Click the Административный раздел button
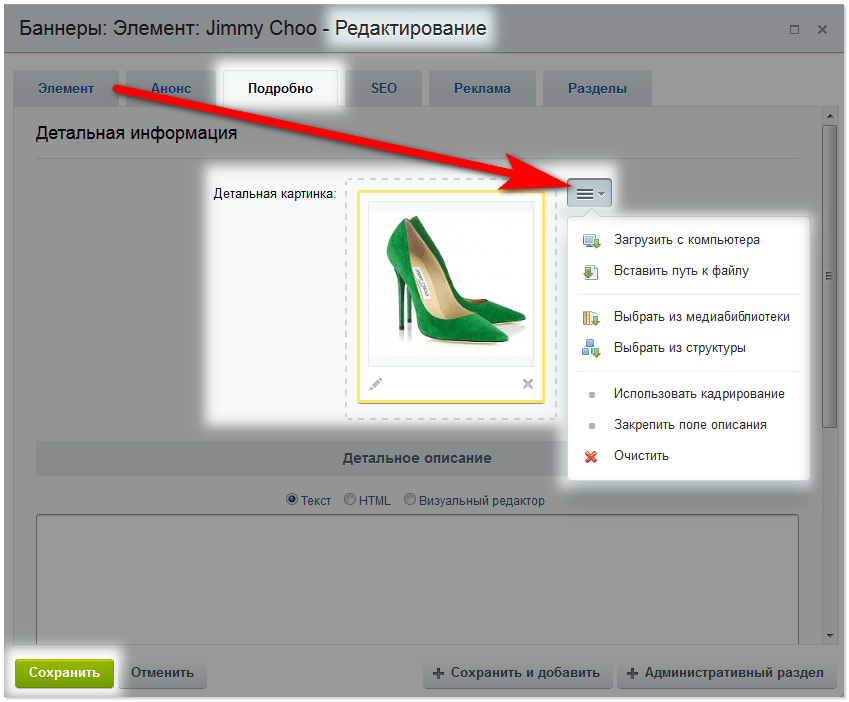Image resolution: width=849 pixels, height=702 pixels. [x=727, y=673]
